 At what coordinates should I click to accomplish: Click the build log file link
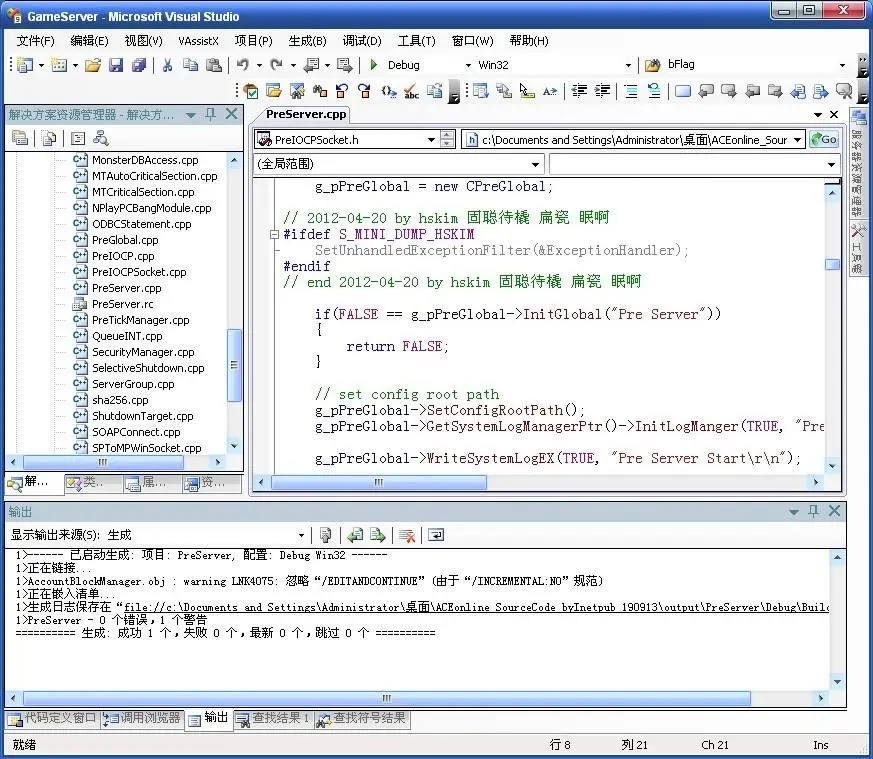coord(475,607)
